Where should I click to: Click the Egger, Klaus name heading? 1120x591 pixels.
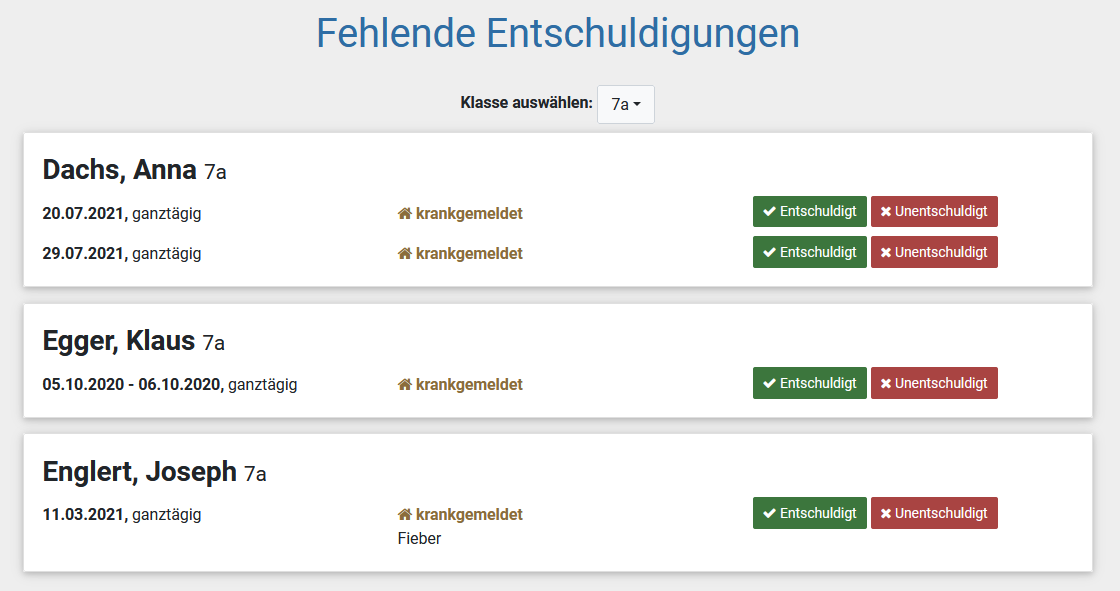[119, 341]
